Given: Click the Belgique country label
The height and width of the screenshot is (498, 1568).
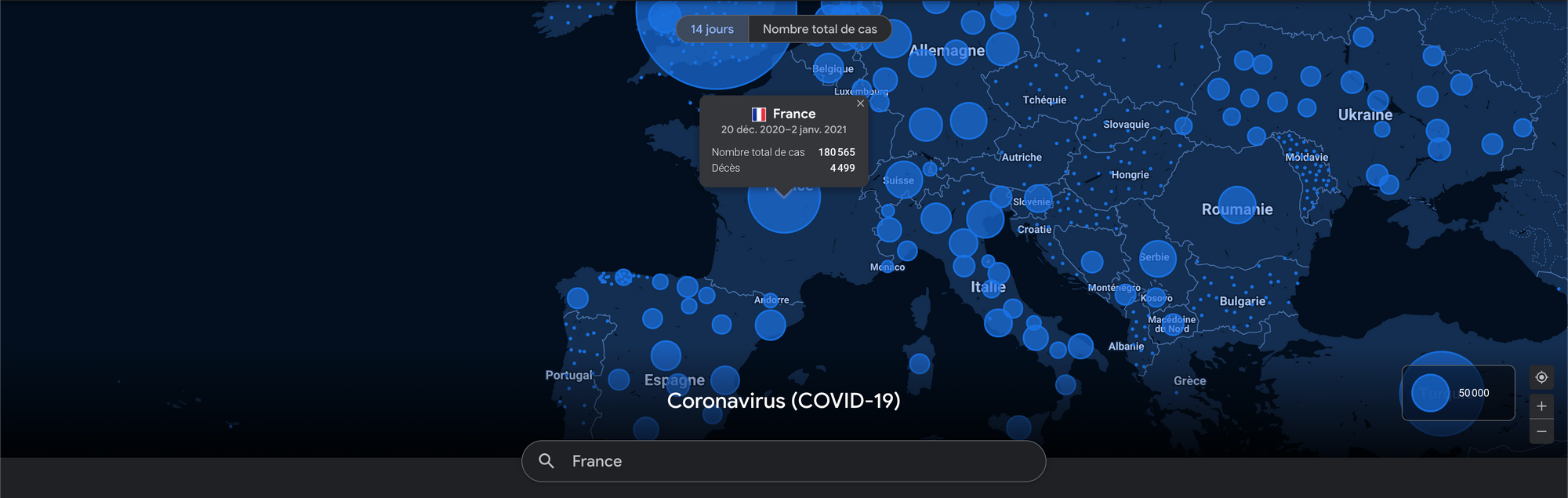Looking at the screenshot, I should click(x=833, y=69).
